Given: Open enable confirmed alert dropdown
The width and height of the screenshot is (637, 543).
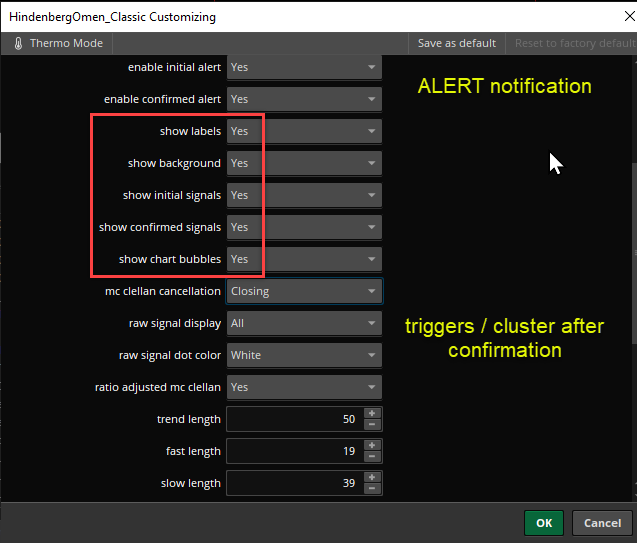Looking at the screenshot, I should pyautogui.click(x=304, y=99).
